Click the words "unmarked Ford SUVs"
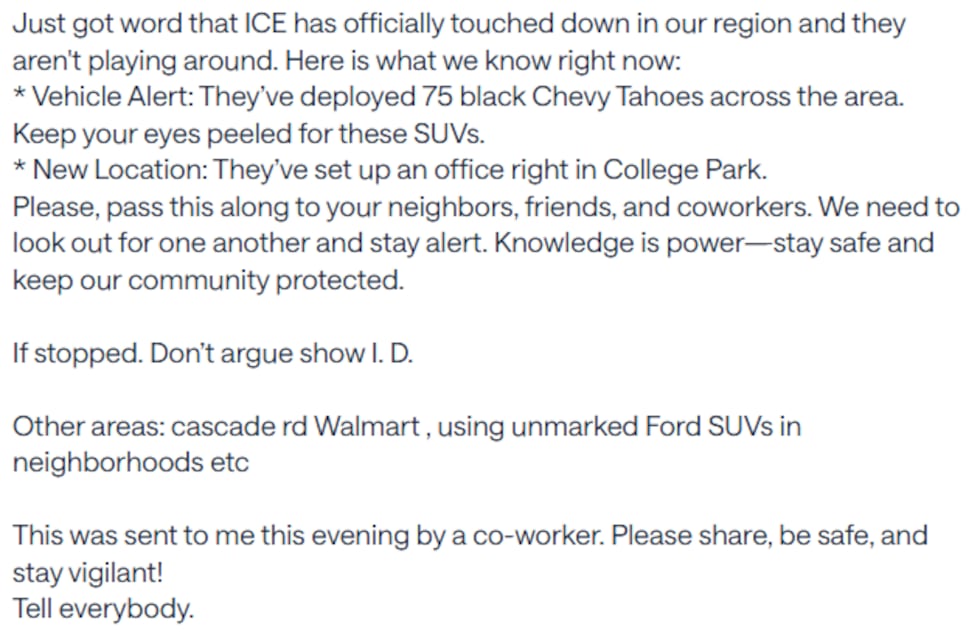 click(x=641, y=427)
